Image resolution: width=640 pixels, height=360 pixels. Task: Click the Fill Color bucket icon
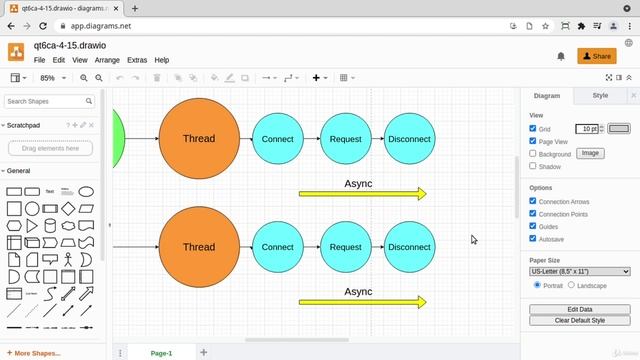click(x=214, y=78)
